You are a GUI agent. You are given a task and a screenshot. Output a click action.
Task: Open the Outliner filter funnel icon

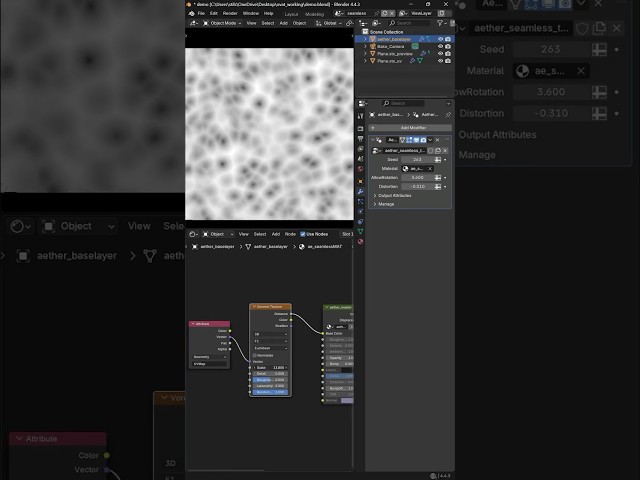(x=440, y=23)
